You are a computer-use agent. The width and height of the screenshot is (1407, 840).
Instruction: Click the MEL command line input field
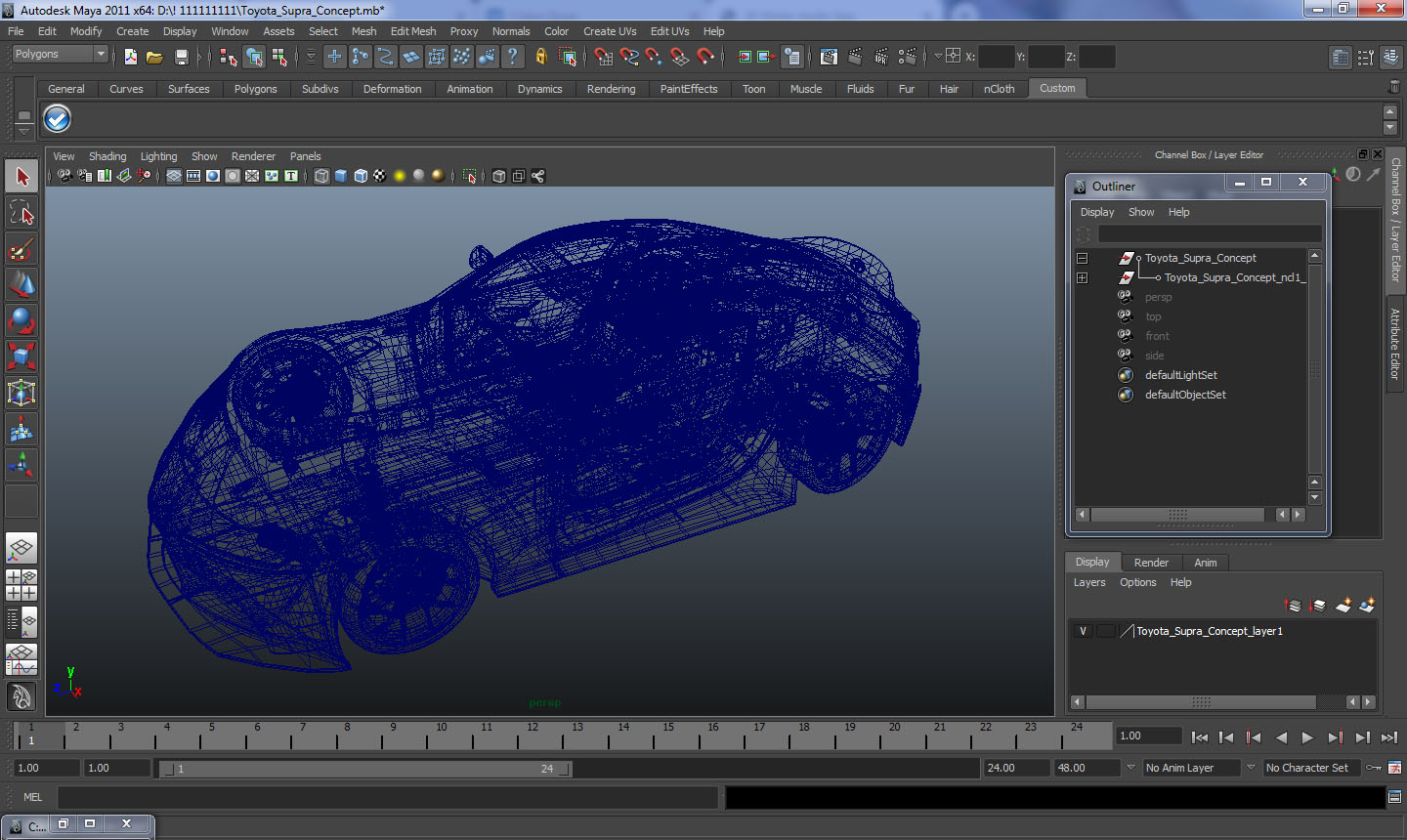tap(388, 797)
